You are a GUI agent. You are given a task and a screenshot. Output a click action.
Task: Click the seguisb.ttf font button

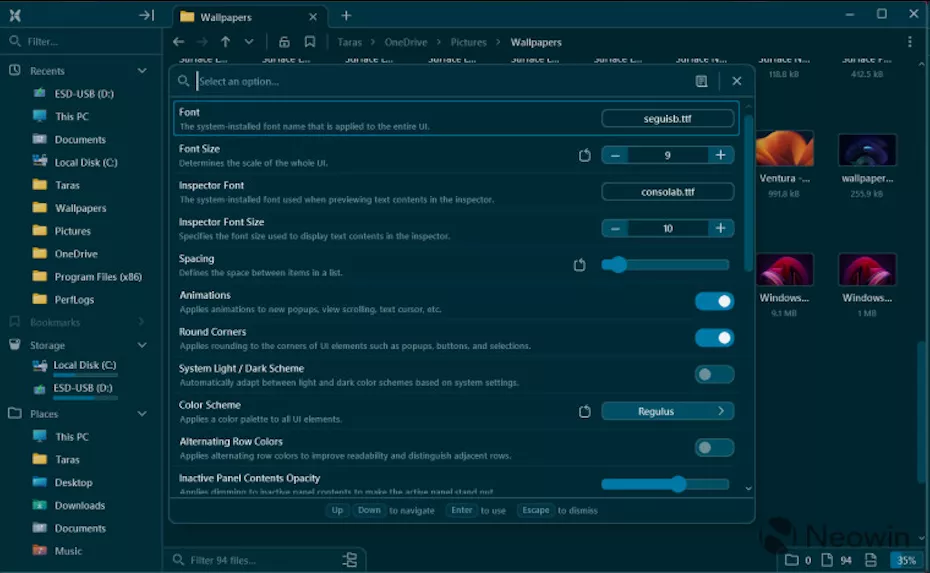click(667, 118)
